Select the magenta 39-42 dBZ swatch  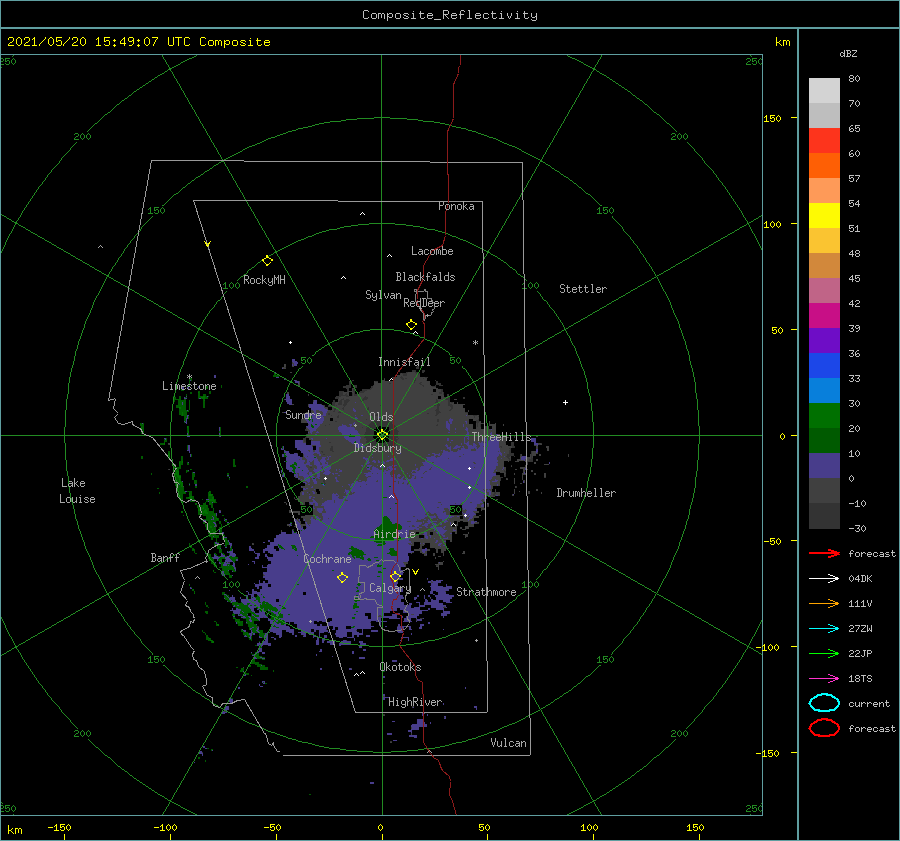point(824,316)
